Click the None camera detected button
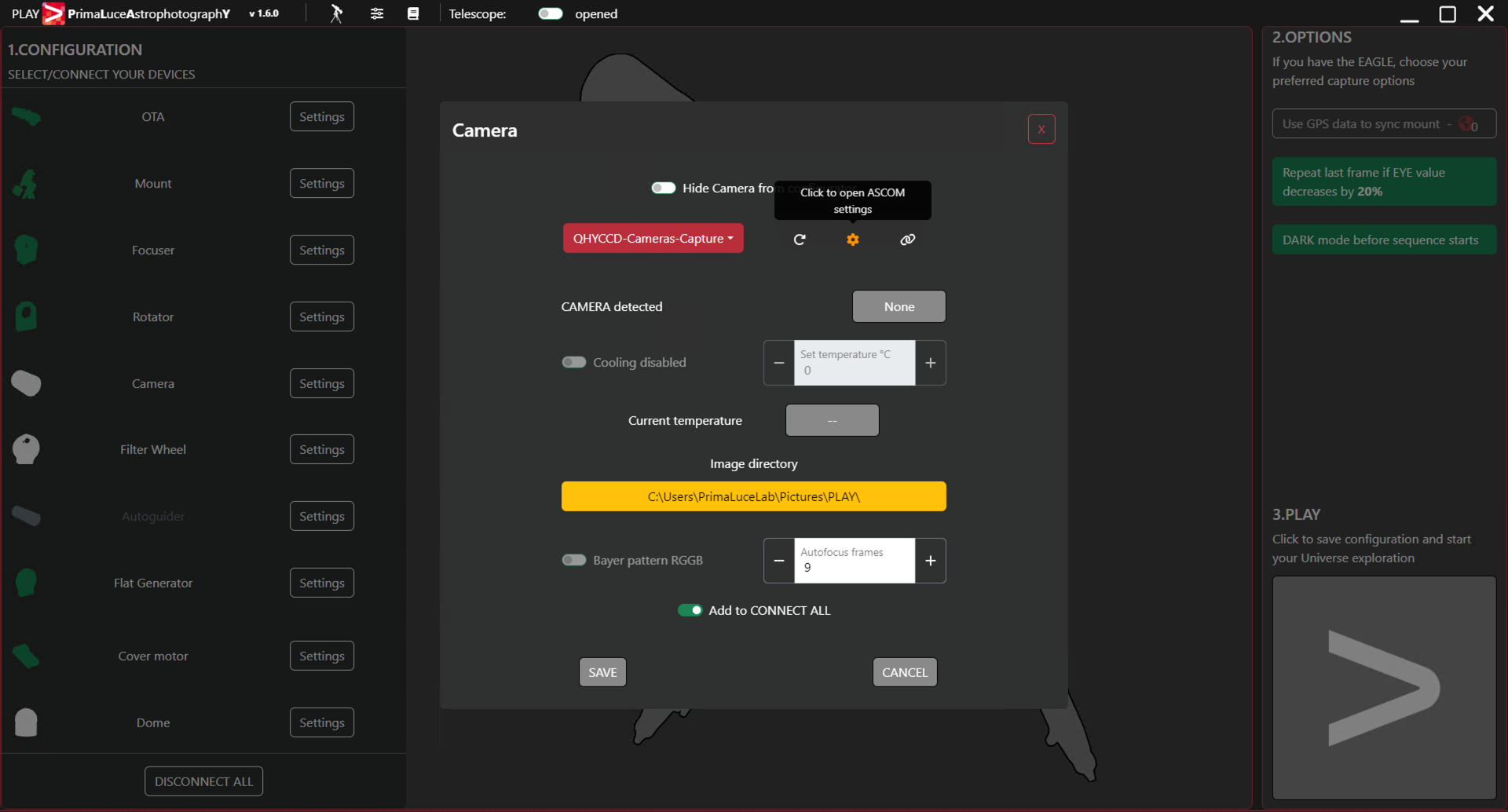Screen dimensions: 1508x812 (899, 306)
